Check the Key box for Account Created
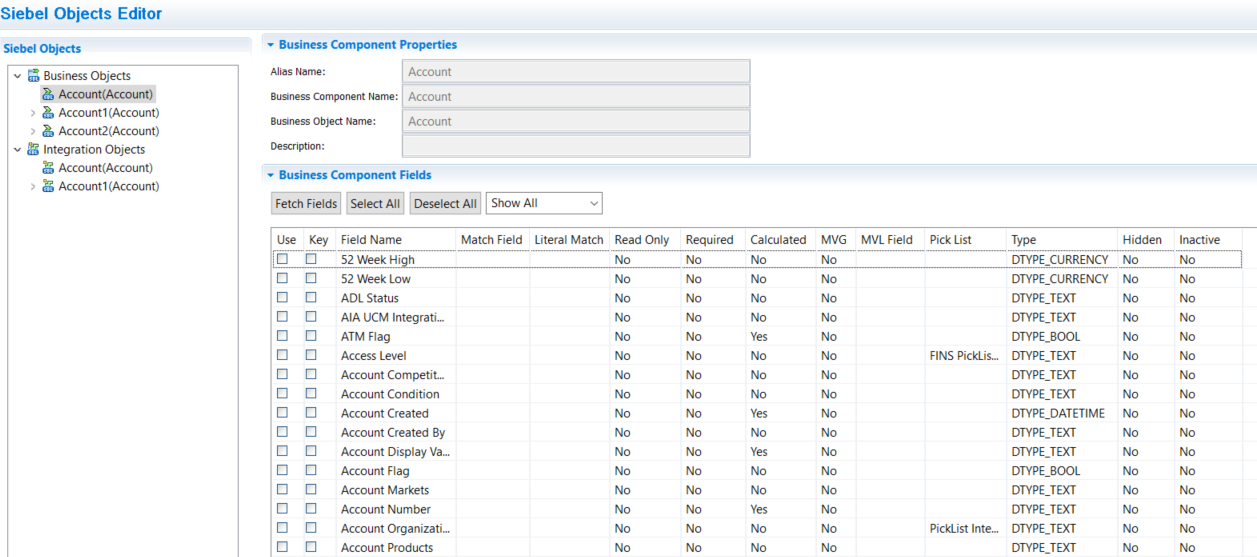The image size is (1257, 557). coord(311,412)
